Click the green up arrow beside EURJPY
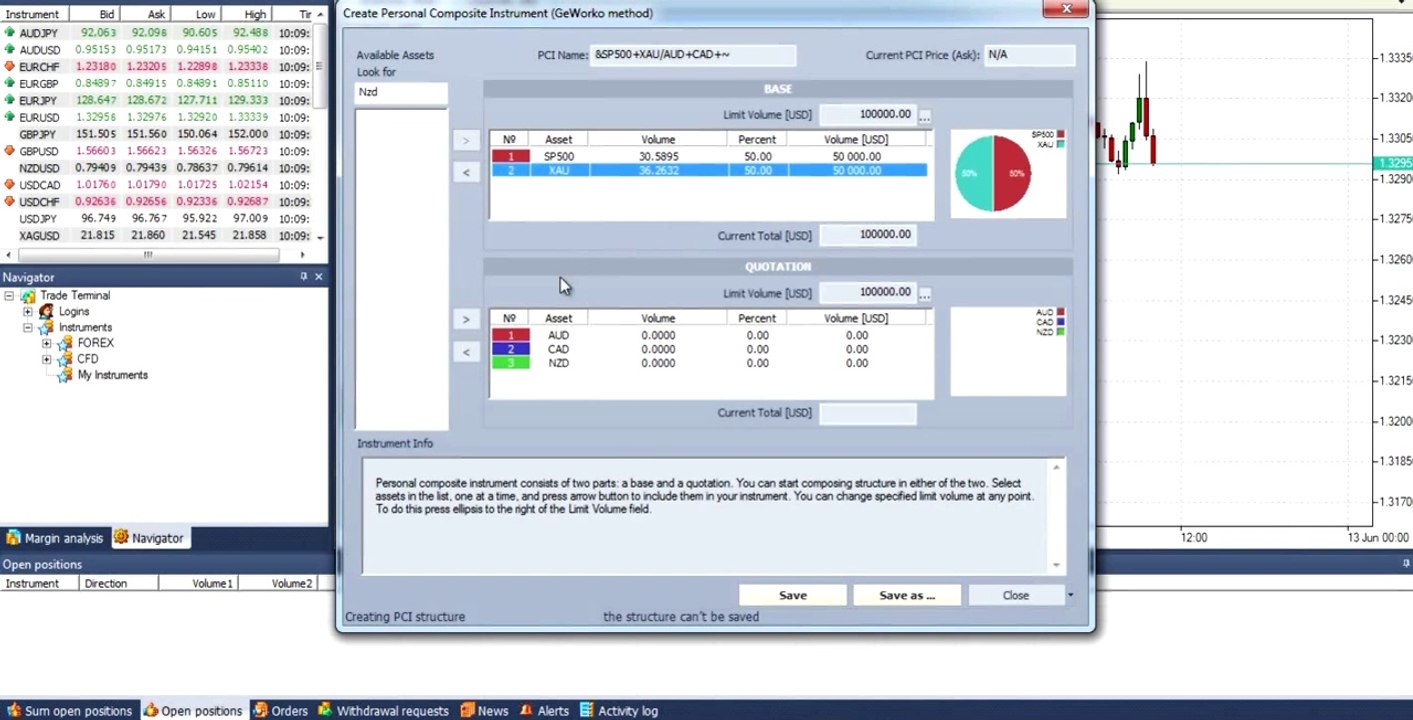 (10, 101)
